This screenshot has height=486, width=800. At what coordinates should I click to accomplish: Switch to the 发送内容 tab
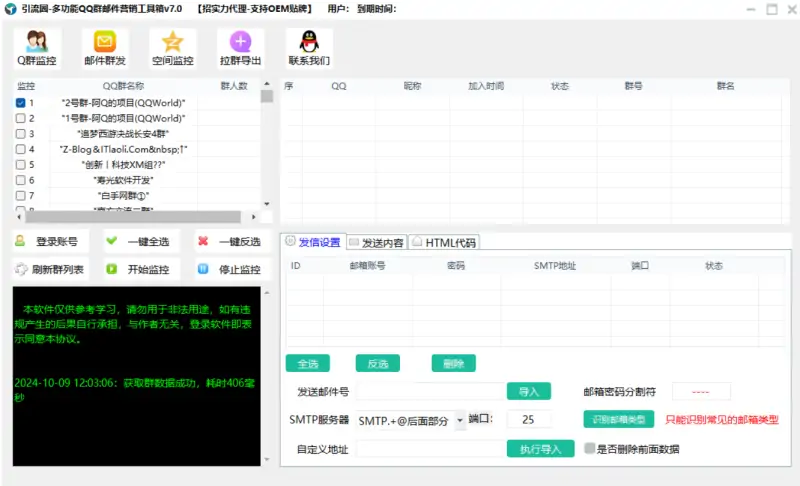[377, 243]
